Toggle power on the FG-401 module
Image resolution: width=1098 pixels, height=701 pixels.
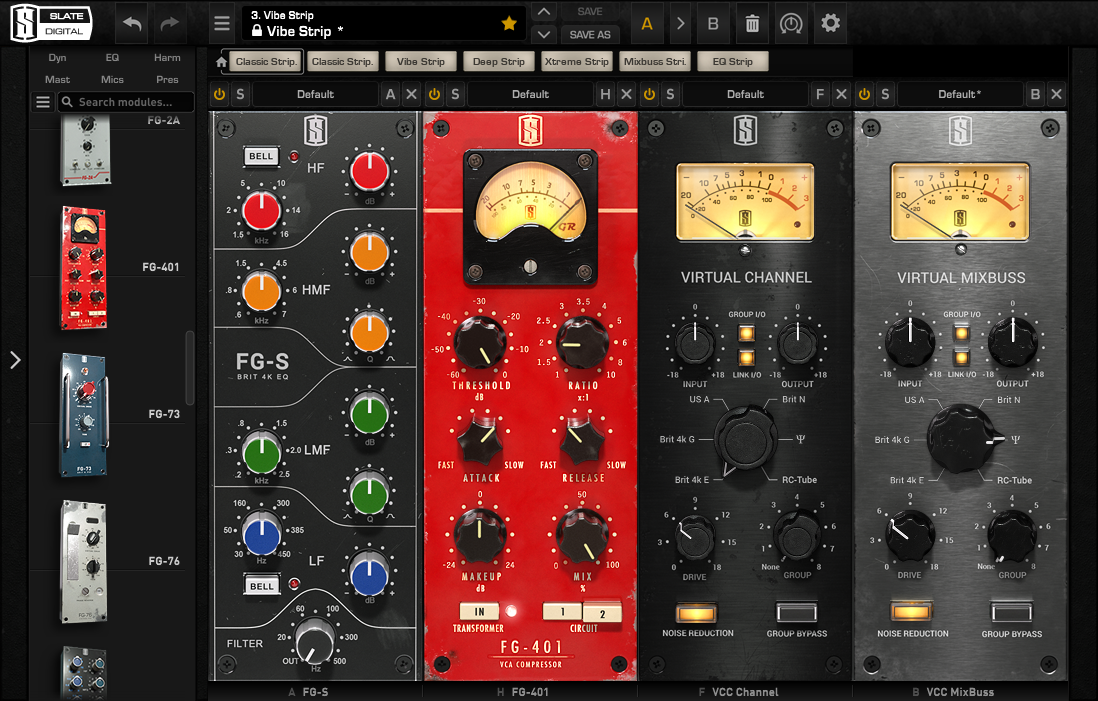(434, 94)
